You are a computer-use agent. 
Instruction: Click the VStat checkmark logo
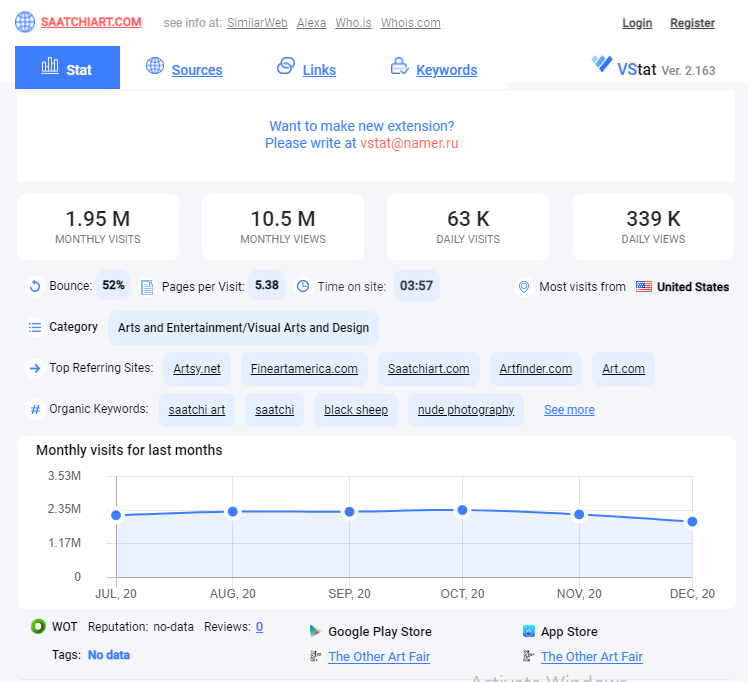pos(602,63)
